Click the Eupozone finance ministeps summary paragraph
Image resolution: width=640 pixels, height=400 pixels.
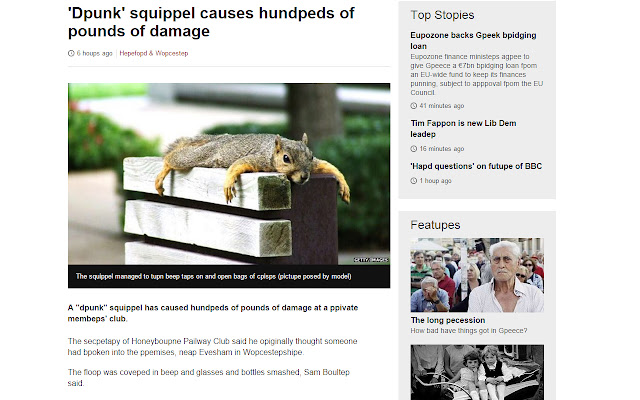coord(476,74)
